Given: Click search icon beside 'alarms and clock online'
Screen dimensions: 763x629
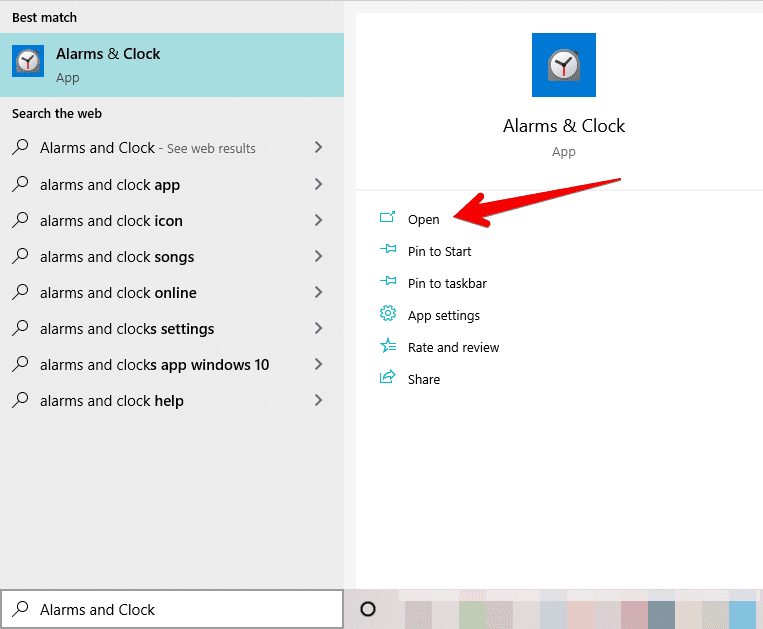Looking at the screenshot, I should click(x=20, y=292).
